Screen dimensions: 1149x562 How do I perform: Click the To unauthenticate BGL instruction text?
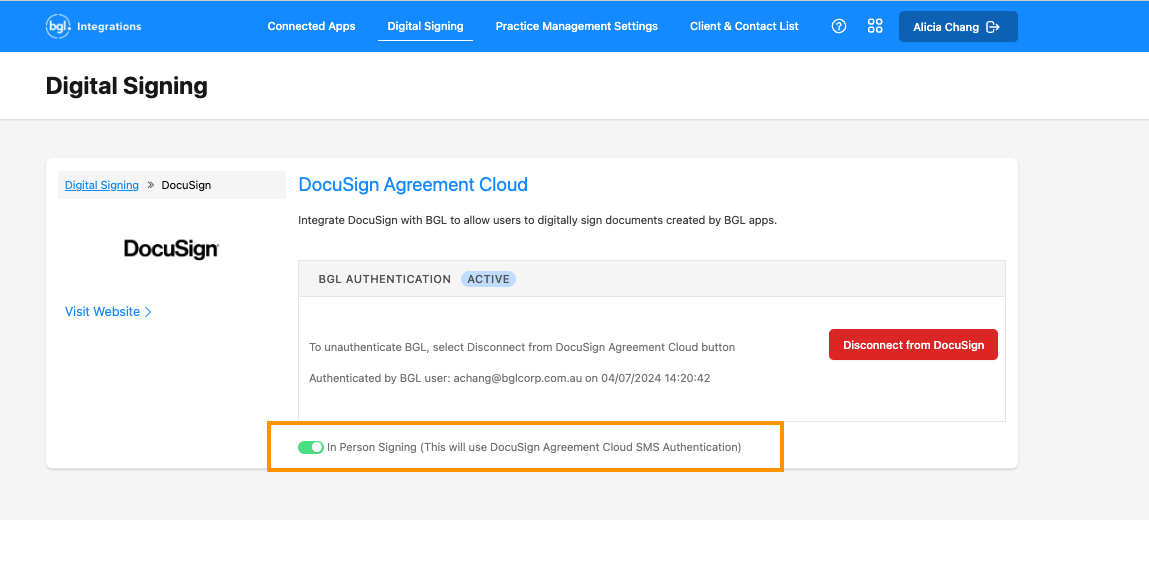pos(522,347)
